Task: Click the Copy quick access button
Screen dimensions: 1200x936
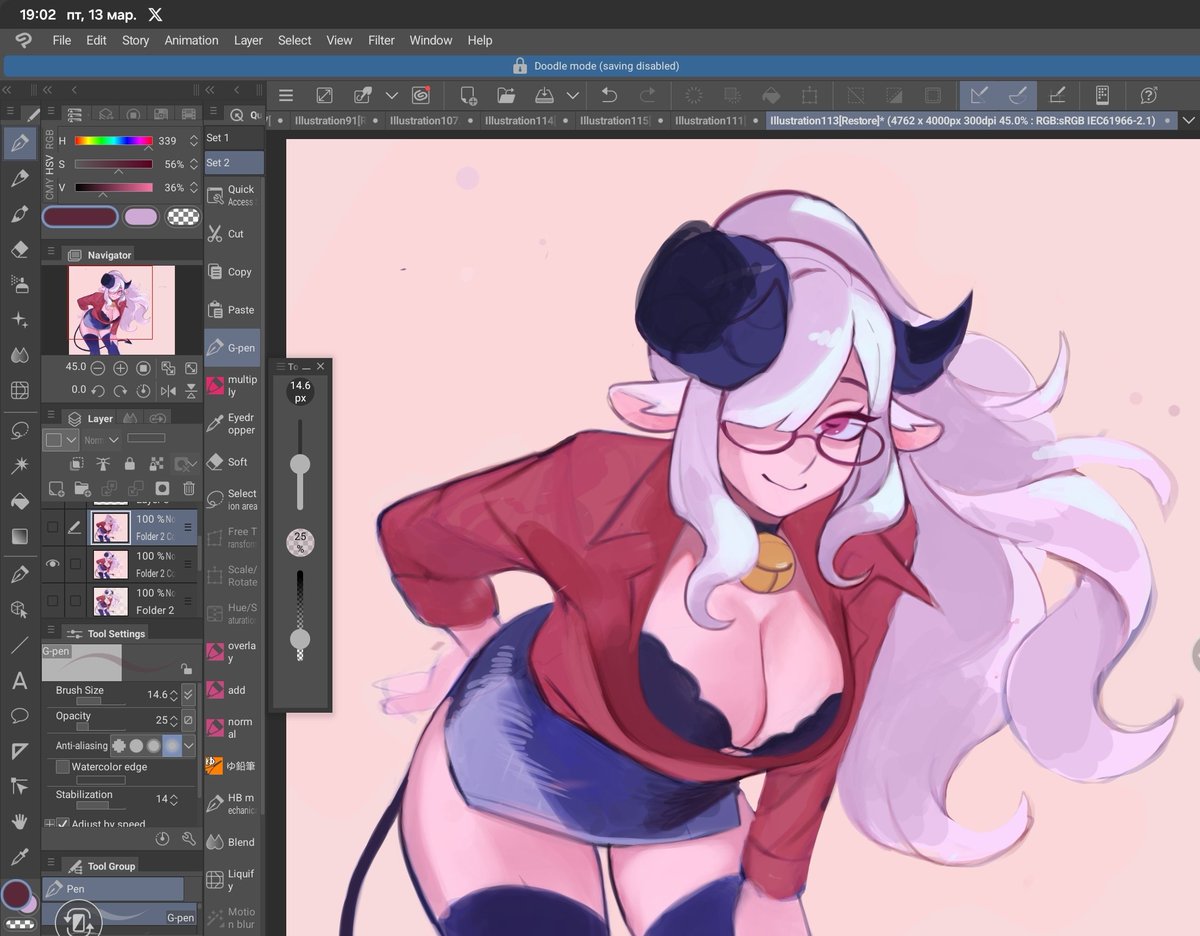Action: [233, 272]
